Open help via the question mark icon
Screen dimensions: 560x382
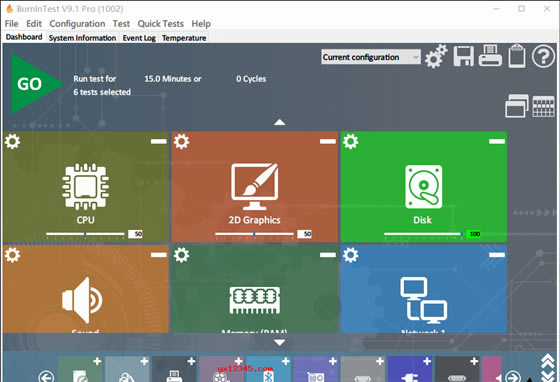click(543, 56)
